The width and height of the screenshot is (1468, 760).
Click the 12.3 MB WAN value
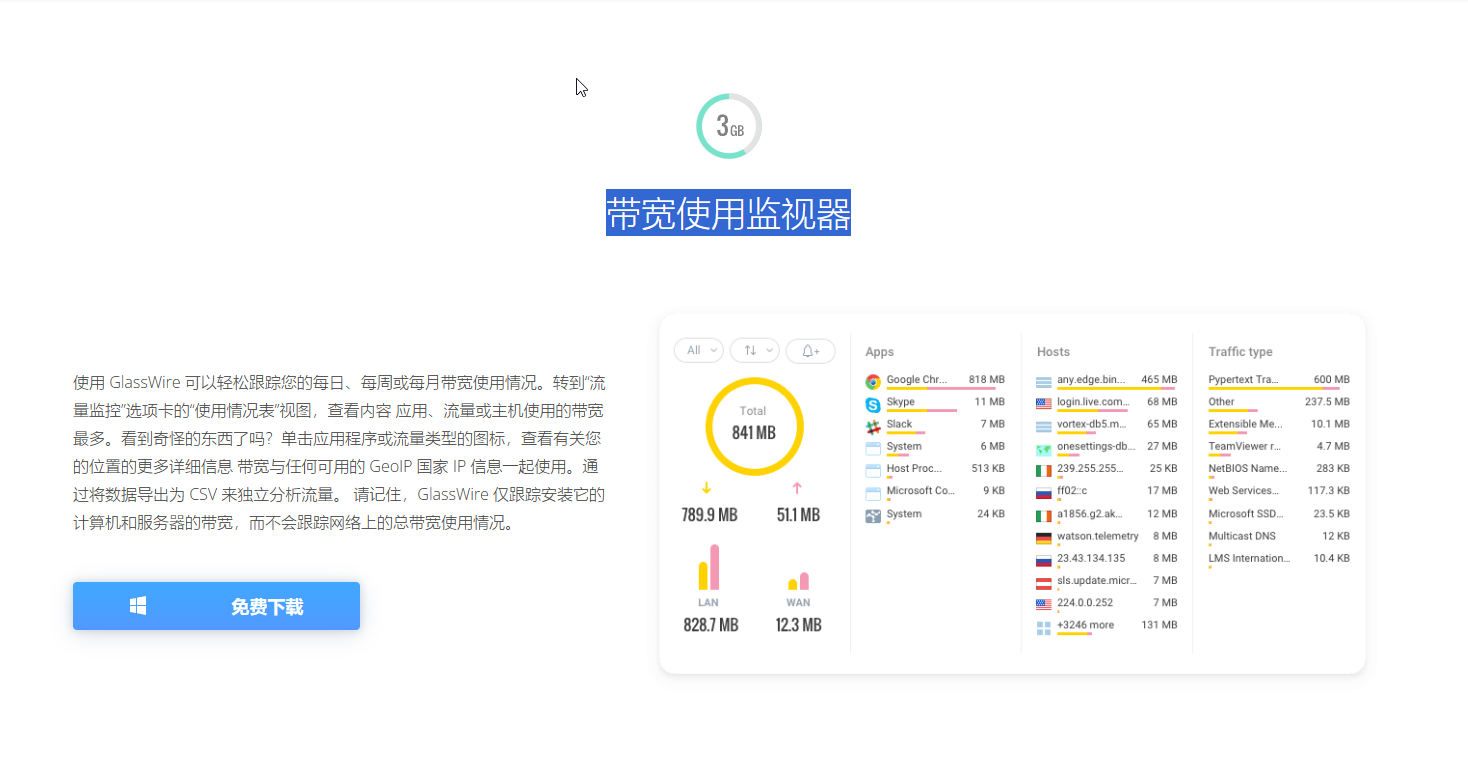798,625
